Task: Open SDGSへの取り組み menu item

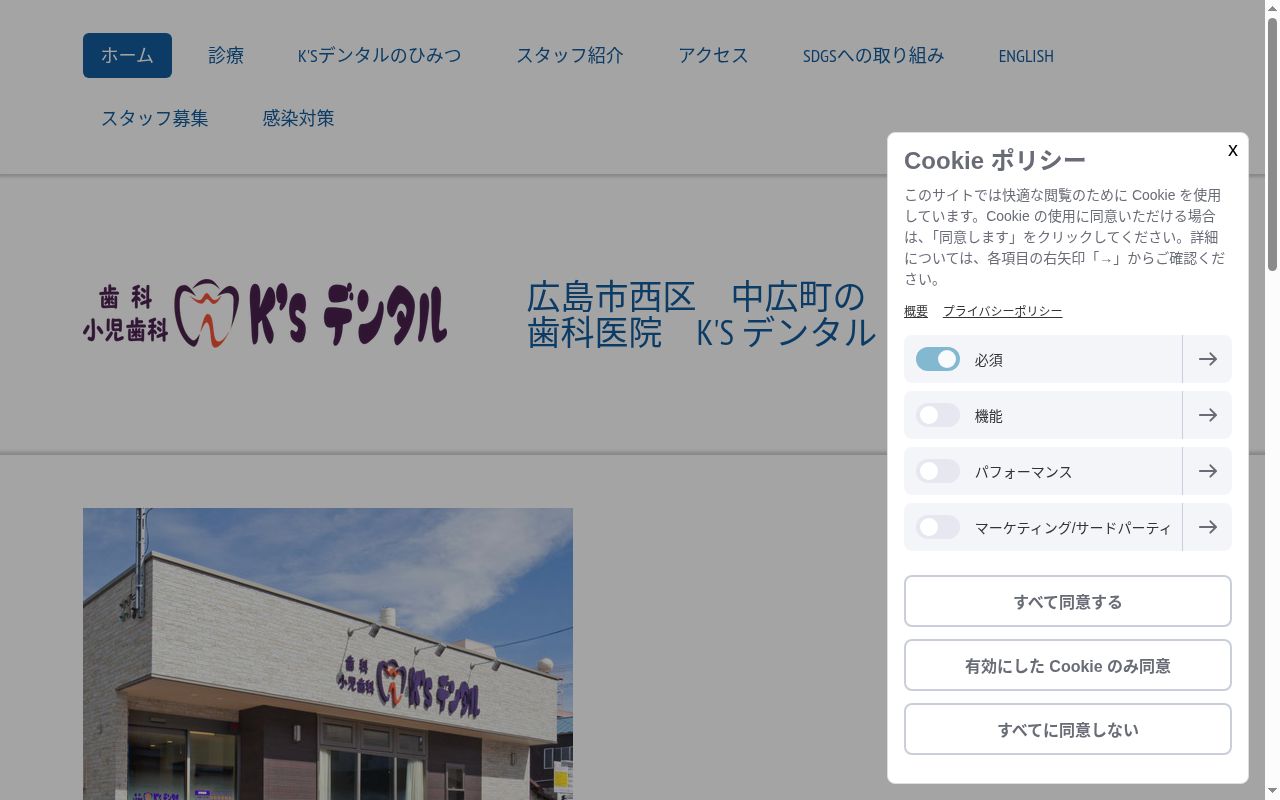Action: [x=873, y=55]
